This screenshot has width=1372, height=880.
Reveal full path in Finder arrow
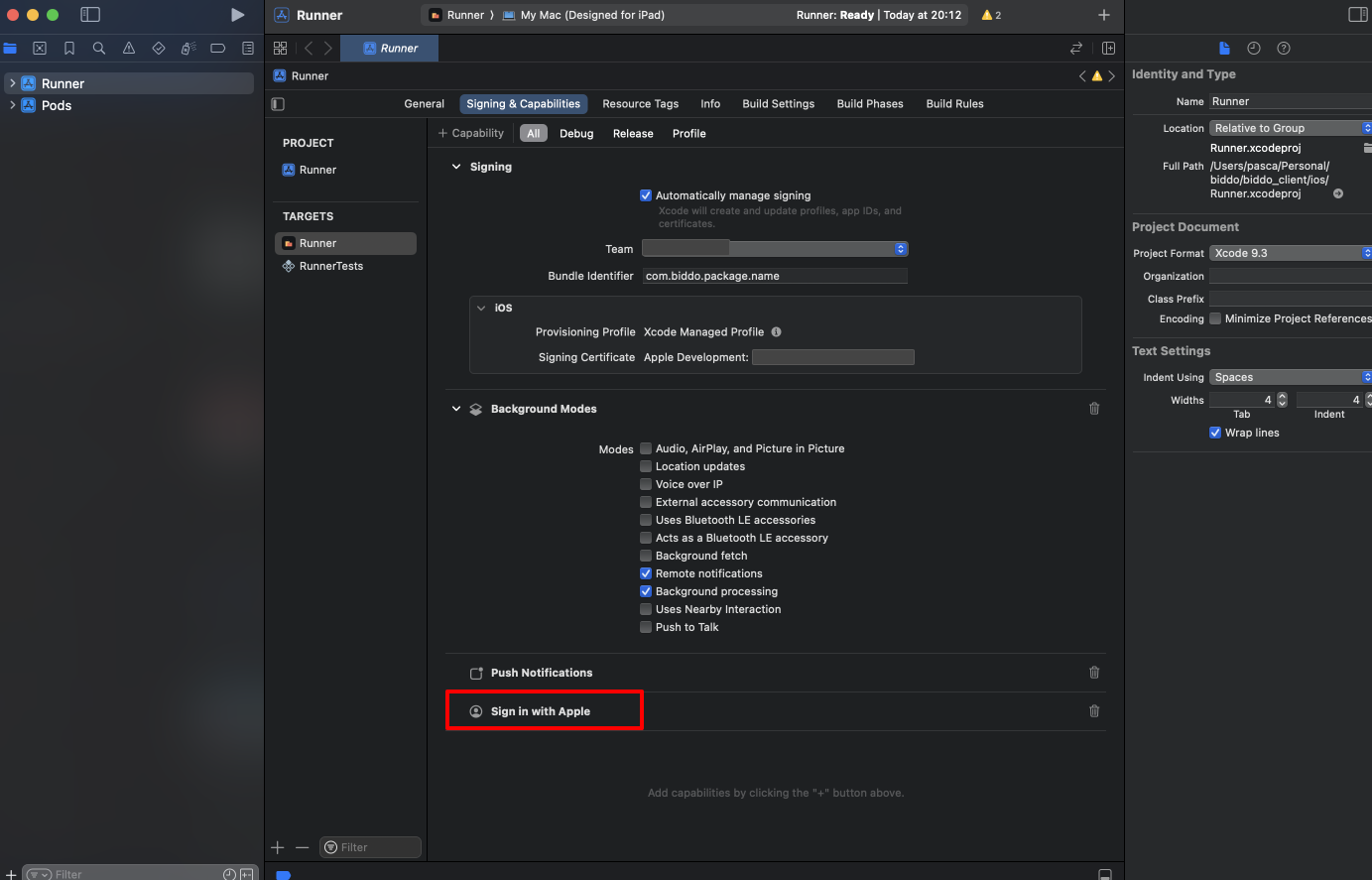[x=1338, y=193]
